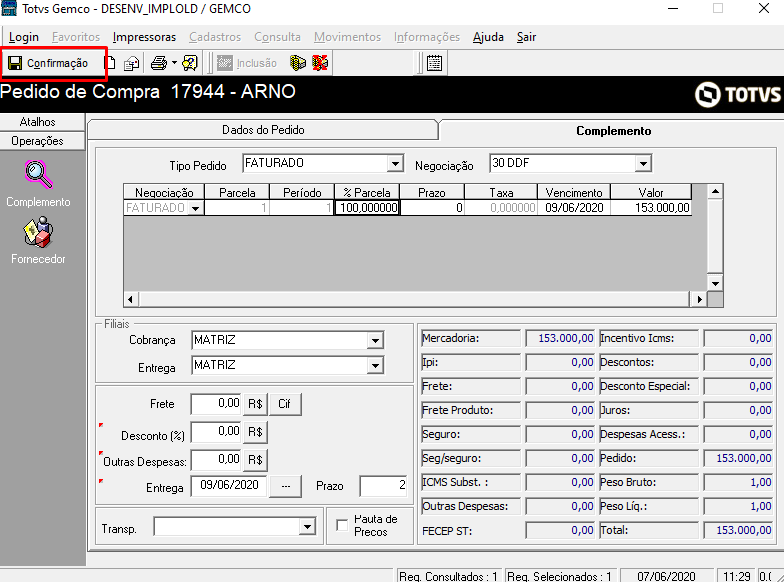Click the printer icon in the toolbar
The height and width of the screenshot is (582, 784).
tap(159, 63)
